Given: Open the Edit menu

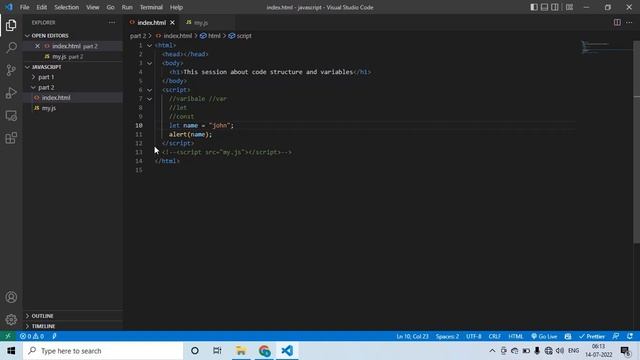Looking at the screenshot, I should click(x=42, y=7).
